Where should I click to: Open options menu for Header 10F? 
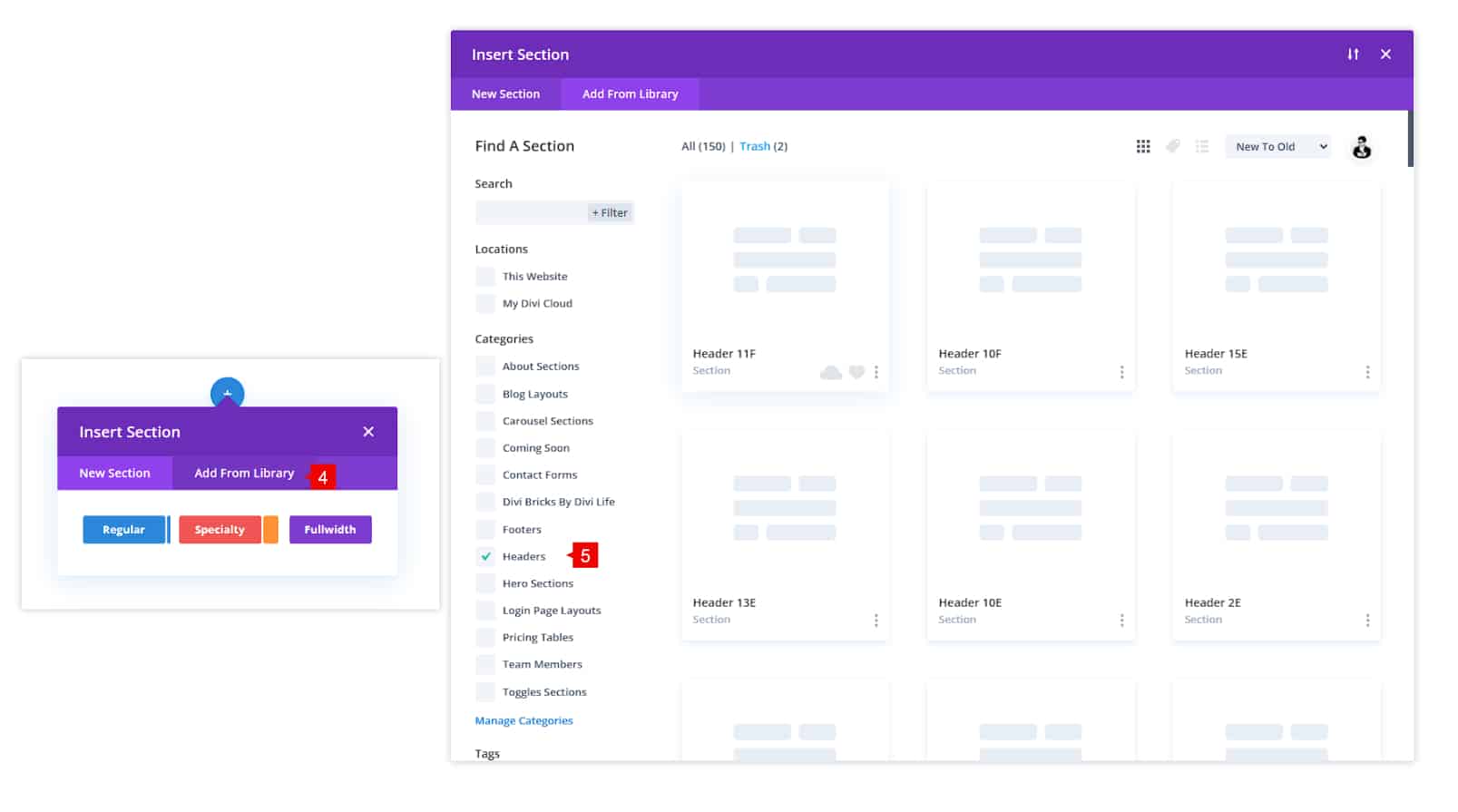pos(1121,372)
